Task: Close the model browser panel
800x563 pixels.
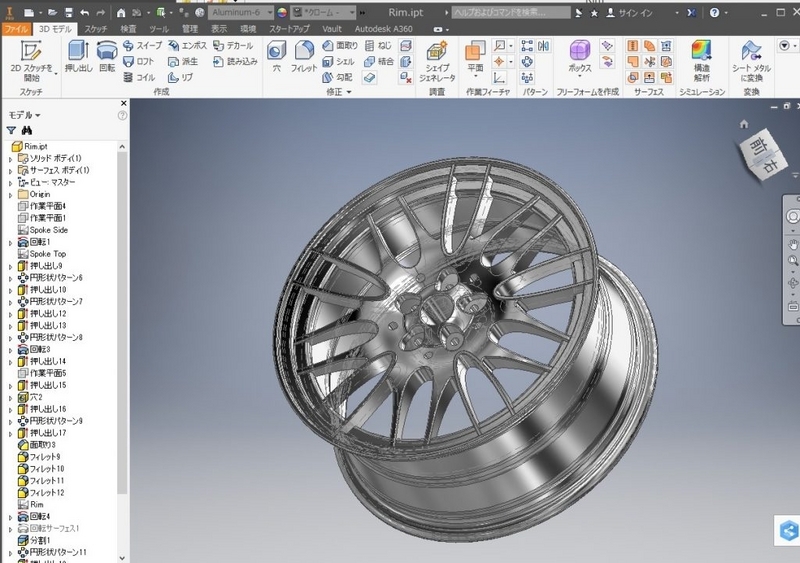Action: click(x=123, y=103)
